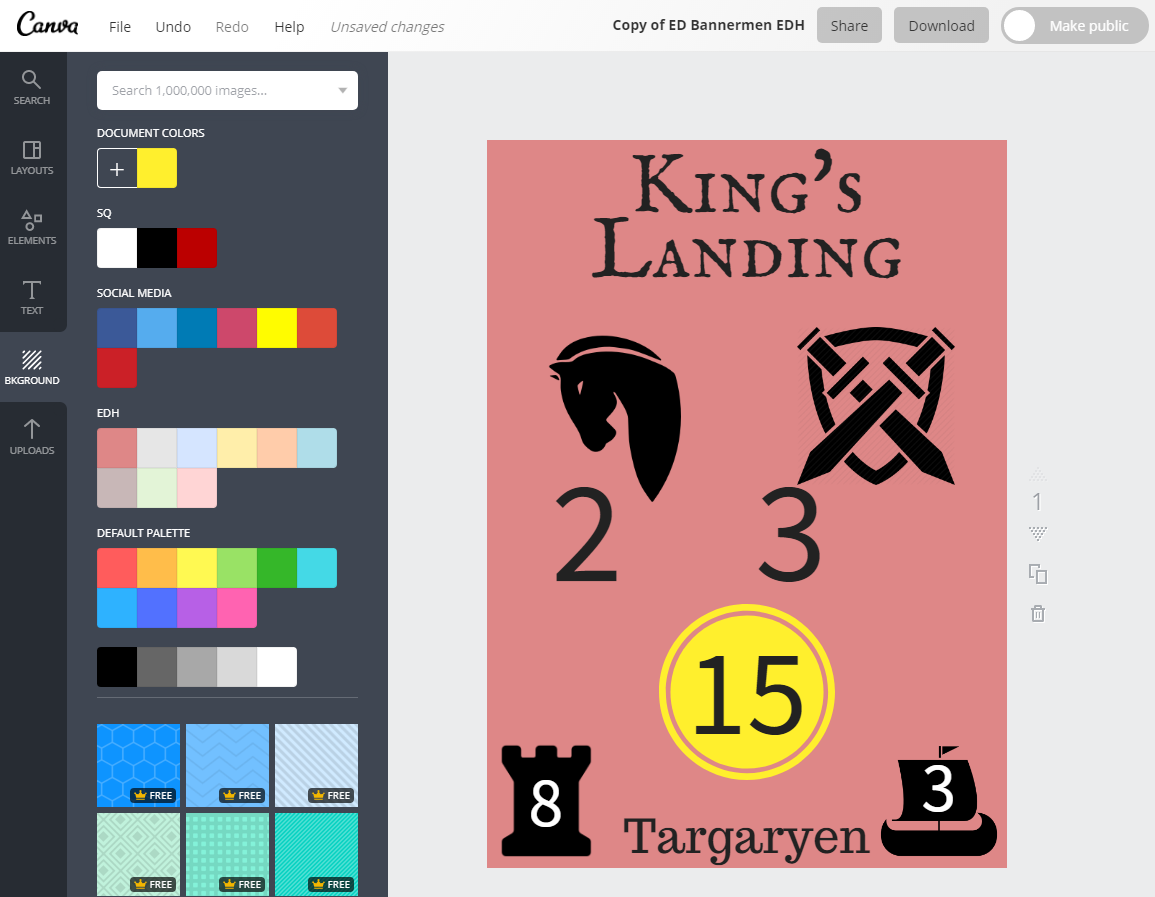Move page up with upper arrow icon

(x=1037, y=474)
